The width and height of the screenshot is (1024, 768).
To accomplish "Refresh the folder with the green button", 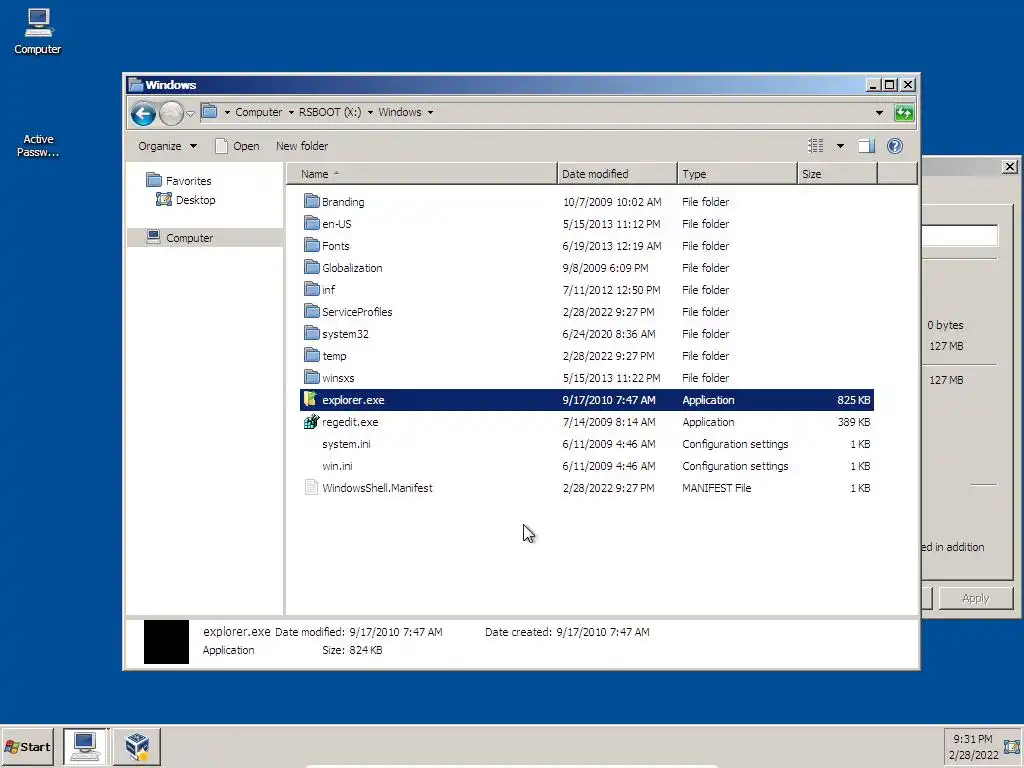I will coord(904,113).
